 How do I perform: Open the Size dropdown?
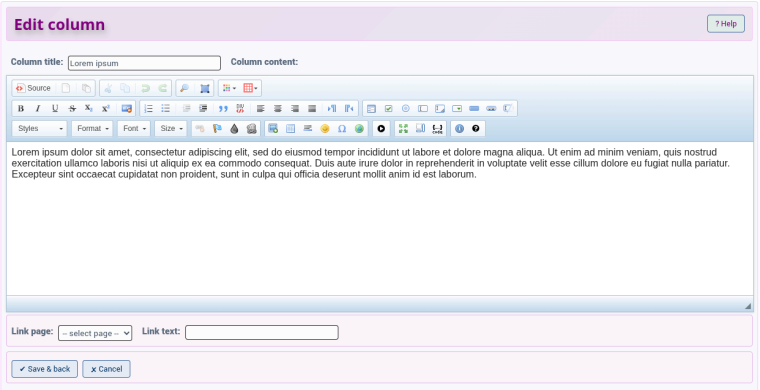point(171,128)
